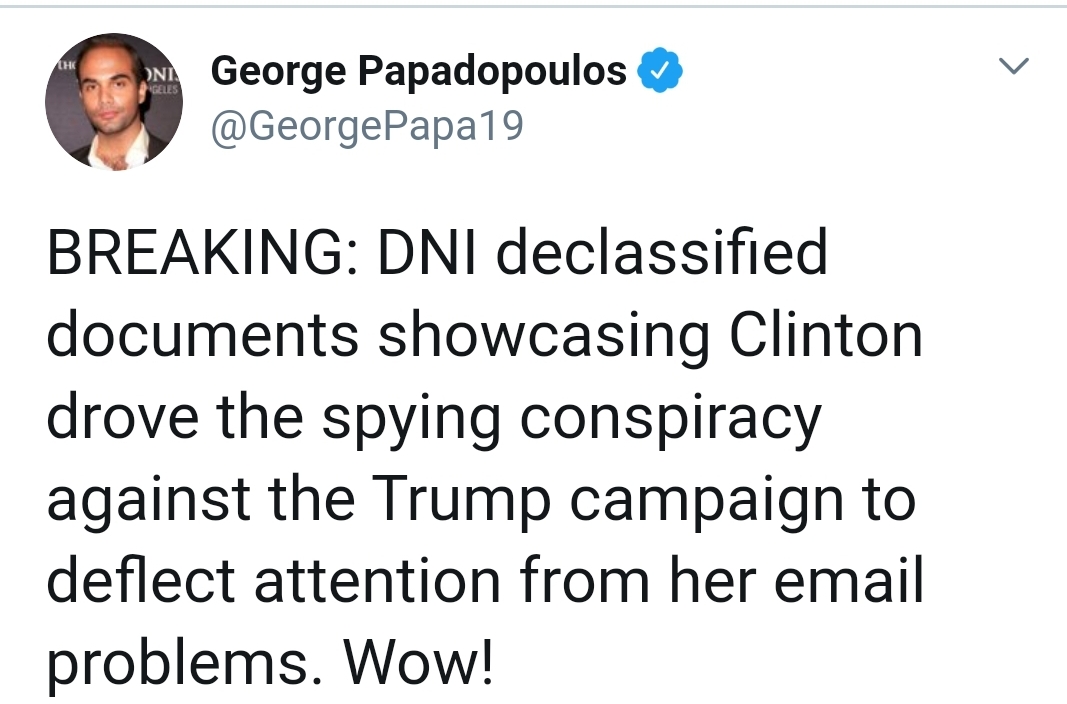Open the @GeorgePapa19 handle link
1067x704 pixels.
point(366,127)
